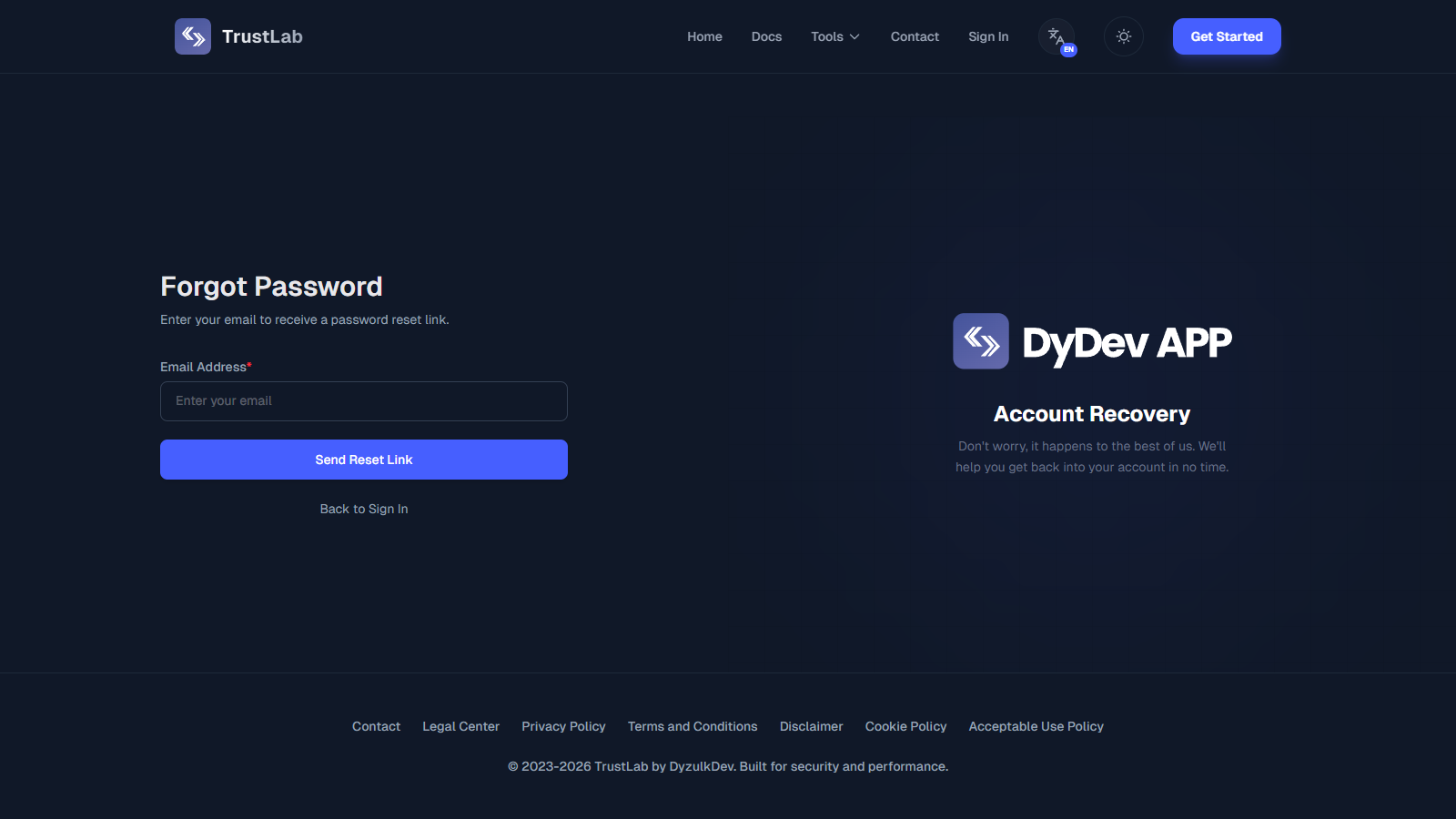The image size is (1456, 819).
Task: Follow the Back to Sign In link
Action: click(363, 509)
